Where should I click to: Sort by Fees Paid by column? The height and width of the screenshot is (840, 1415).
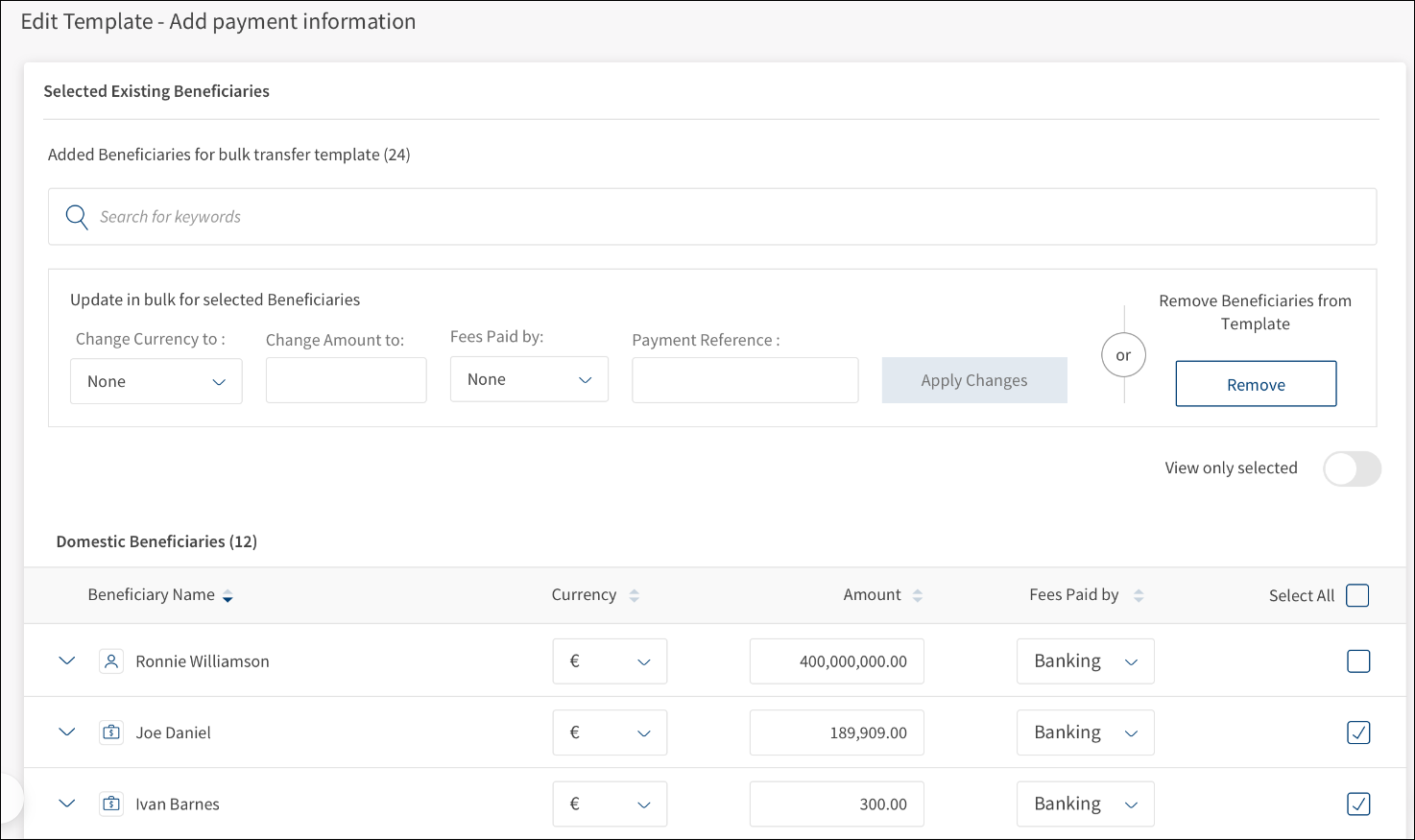[1138, 596]
